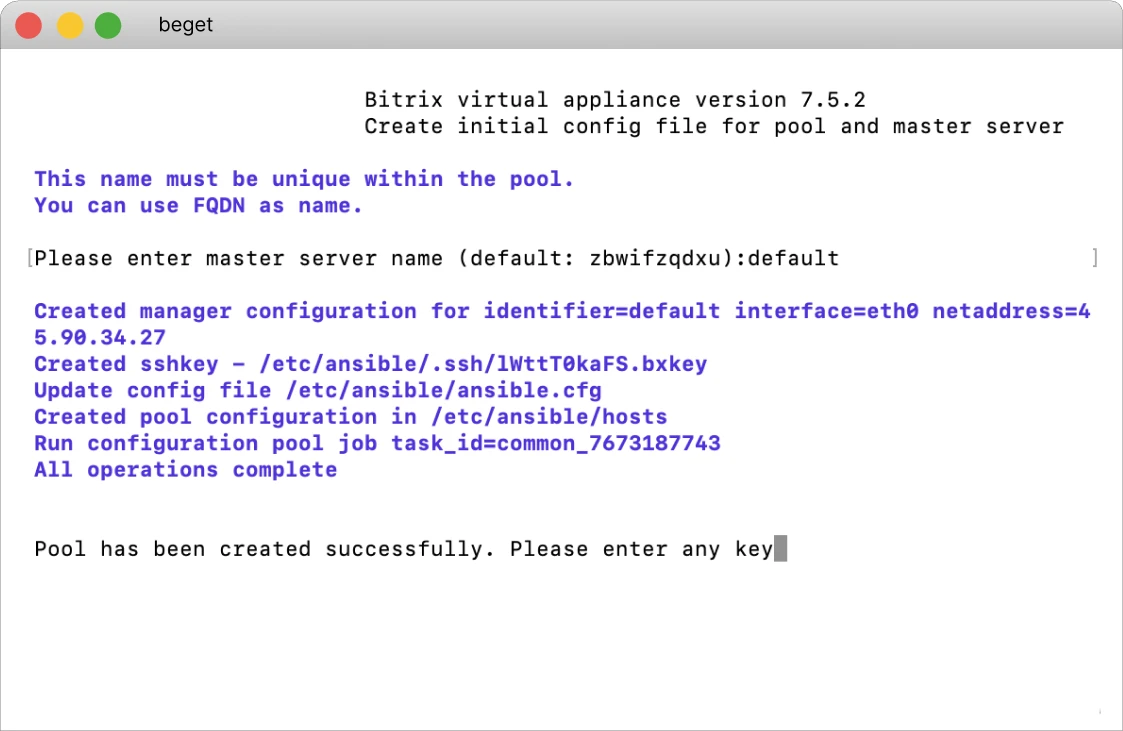Click the 'Bitrix virtual appliance version 7.5.2' heading
This screenshot has height=731, width=1123.
614,100
